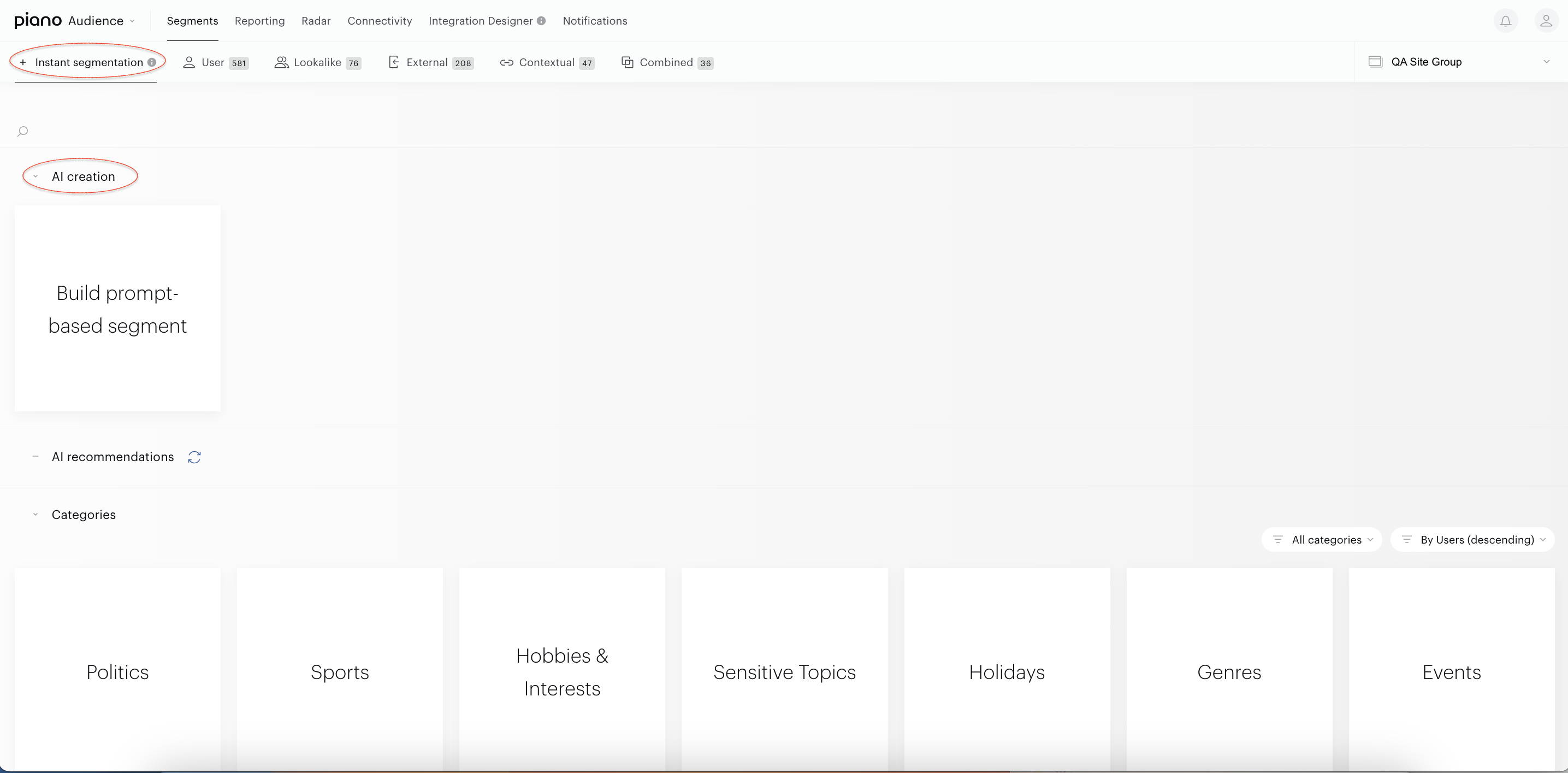
Task: Switch to the Contextual tab
Action: click(547, 62)
